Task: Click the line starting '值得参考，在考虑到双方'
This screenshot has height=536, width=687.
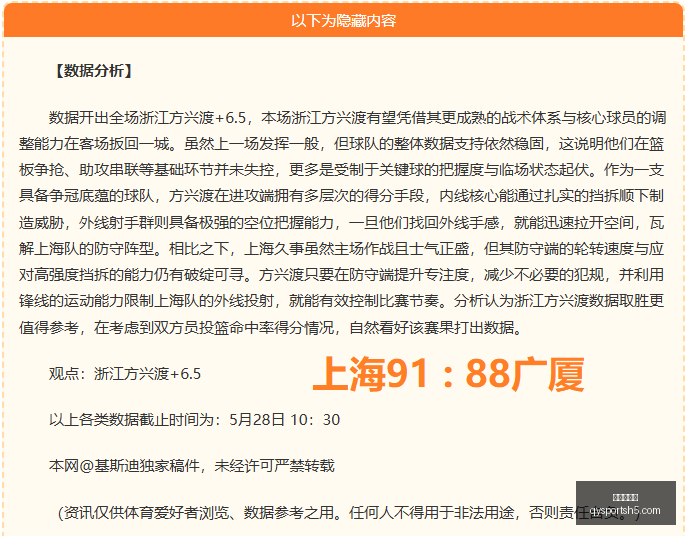Action: pyautogui.click(x=271, y=327)
